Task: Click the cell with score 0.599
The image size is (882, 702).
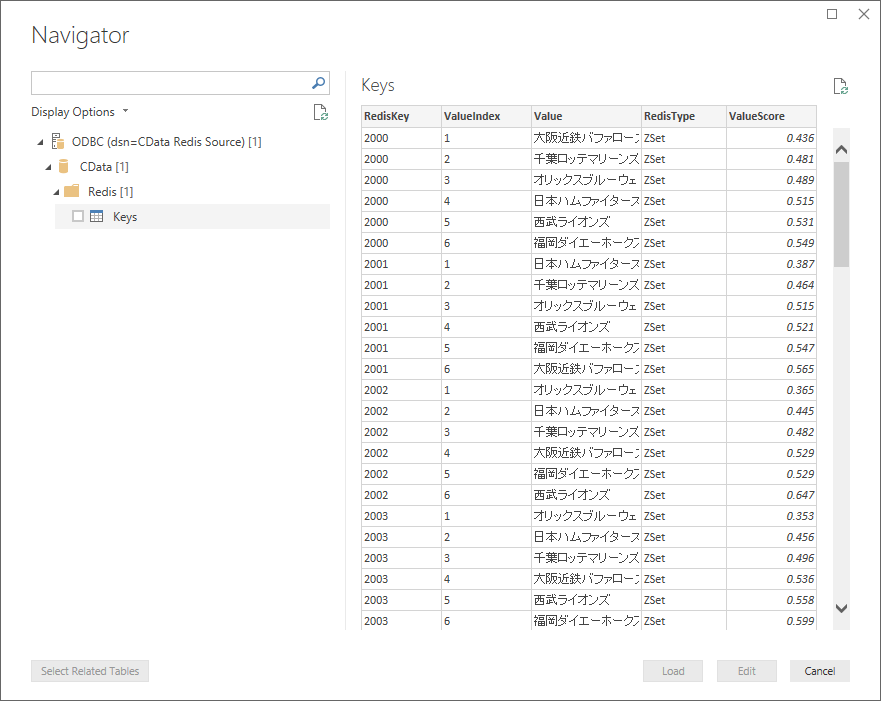Action: coord(771,621)
